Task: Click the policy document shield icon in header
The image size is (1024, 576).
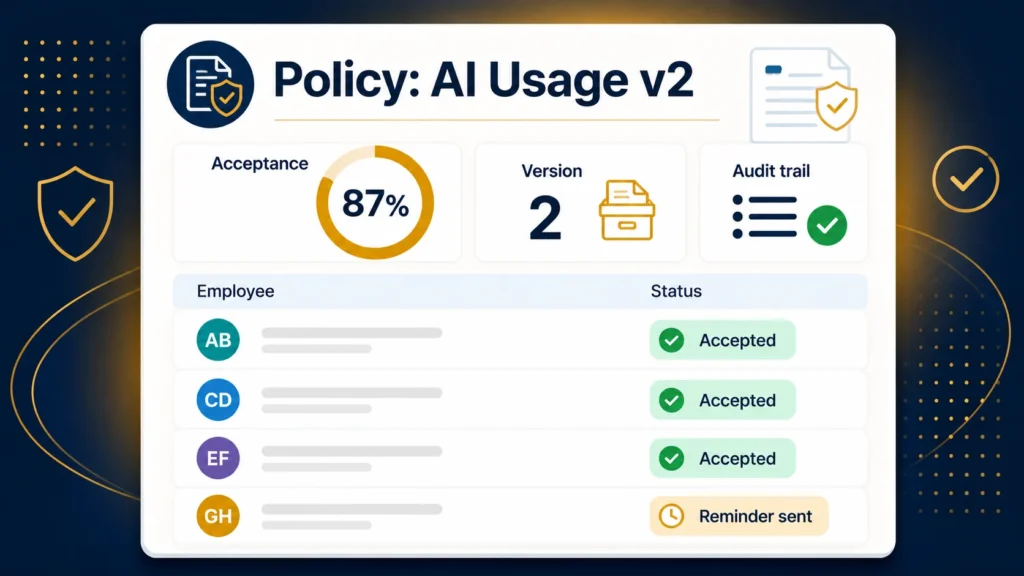Action: (x=210, y=84)
